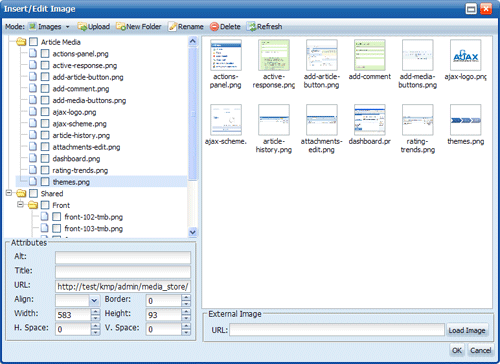
Task: Decrease the Width value with down arrow
Action: (x=95, y=318)
